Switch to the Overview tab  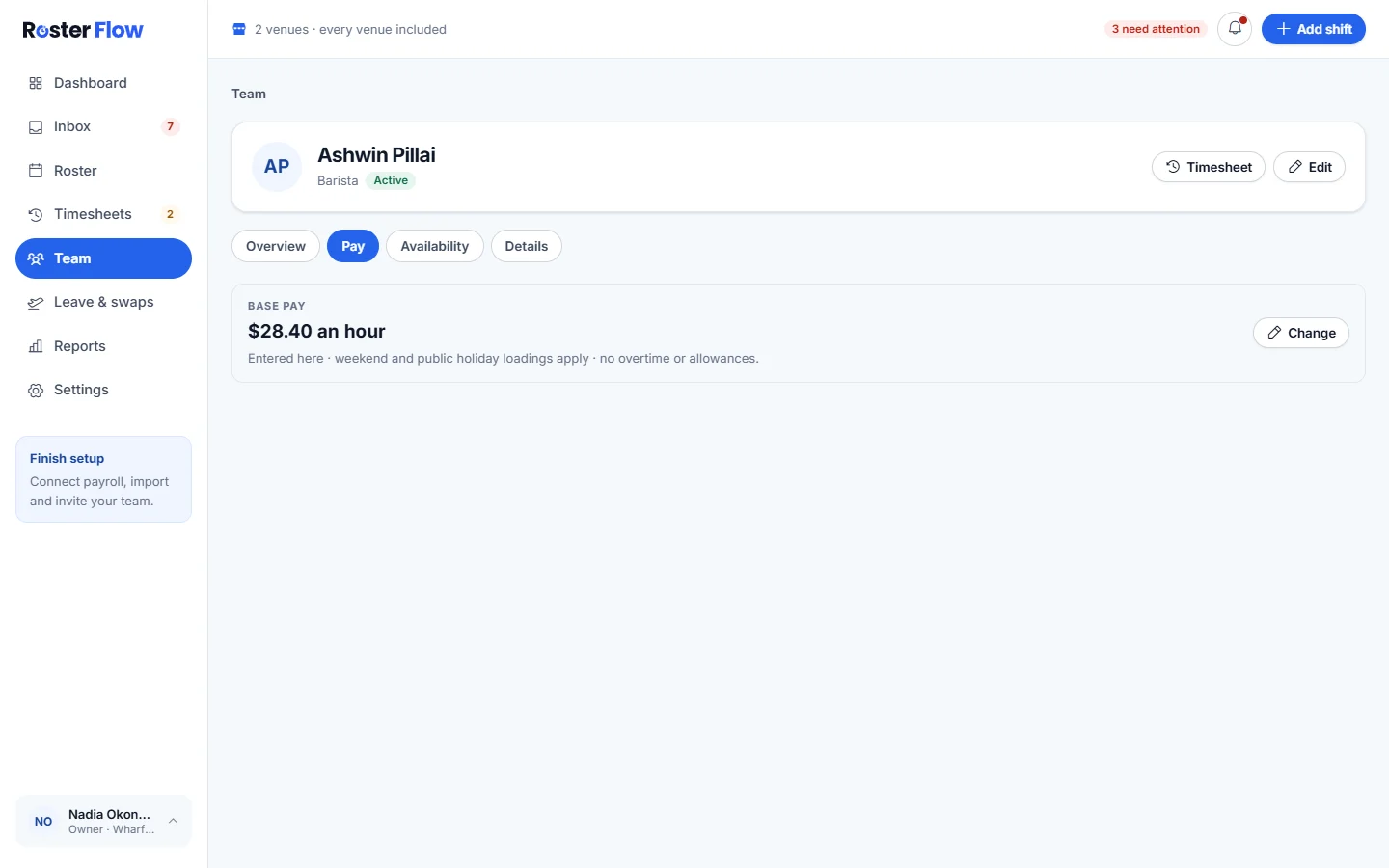(276, 246)
